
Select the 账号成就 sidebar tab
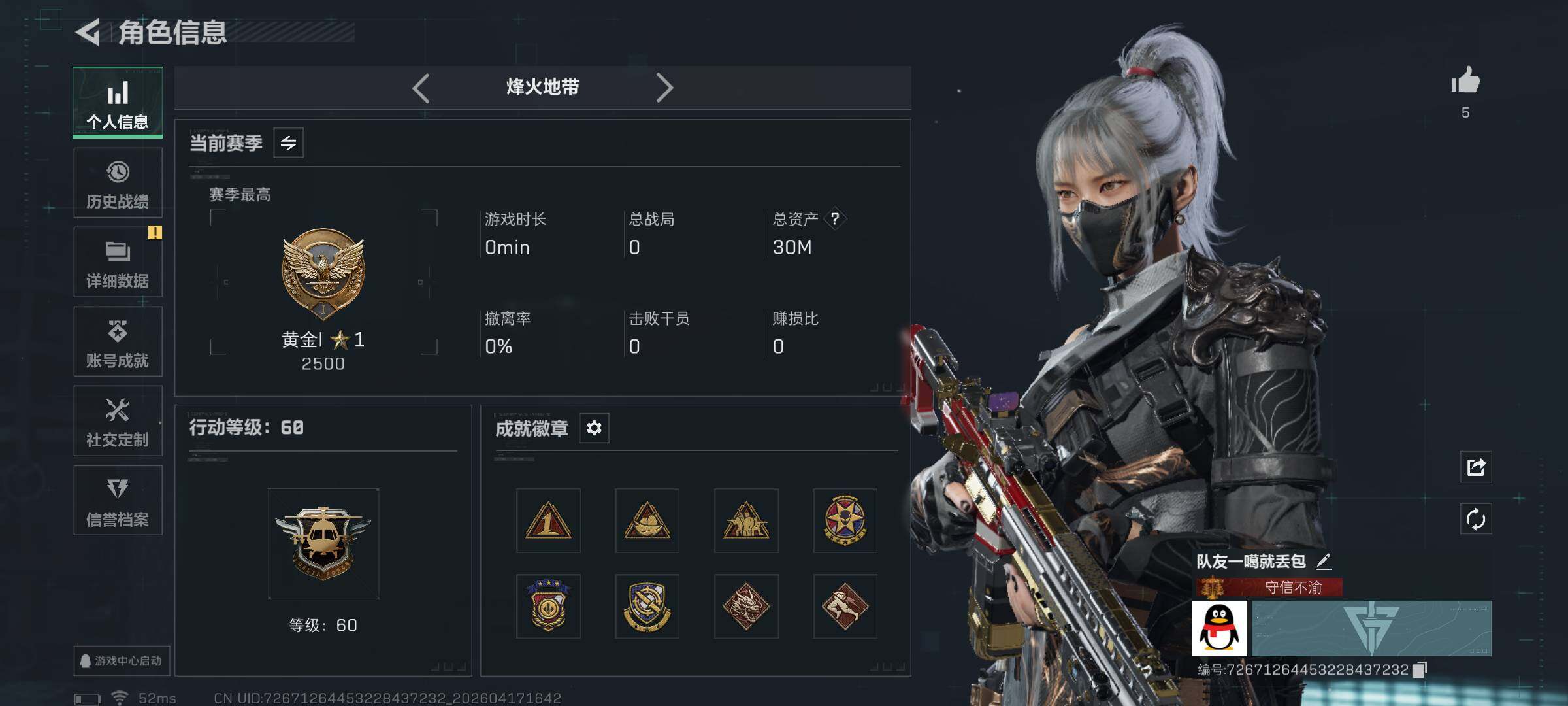(118, 341)
